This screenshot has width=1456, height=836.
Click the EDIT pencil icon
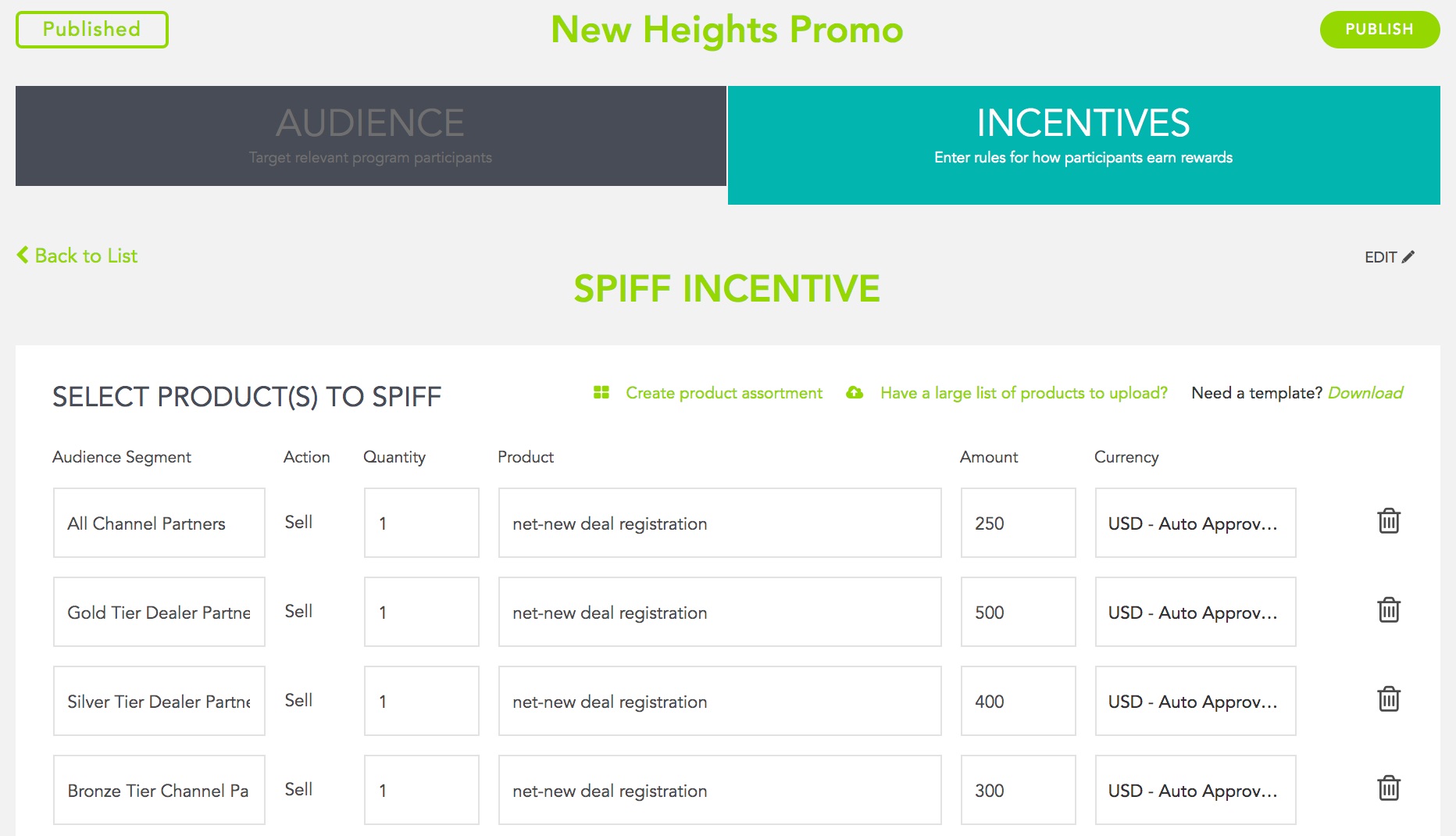[x=1408, y=257]
